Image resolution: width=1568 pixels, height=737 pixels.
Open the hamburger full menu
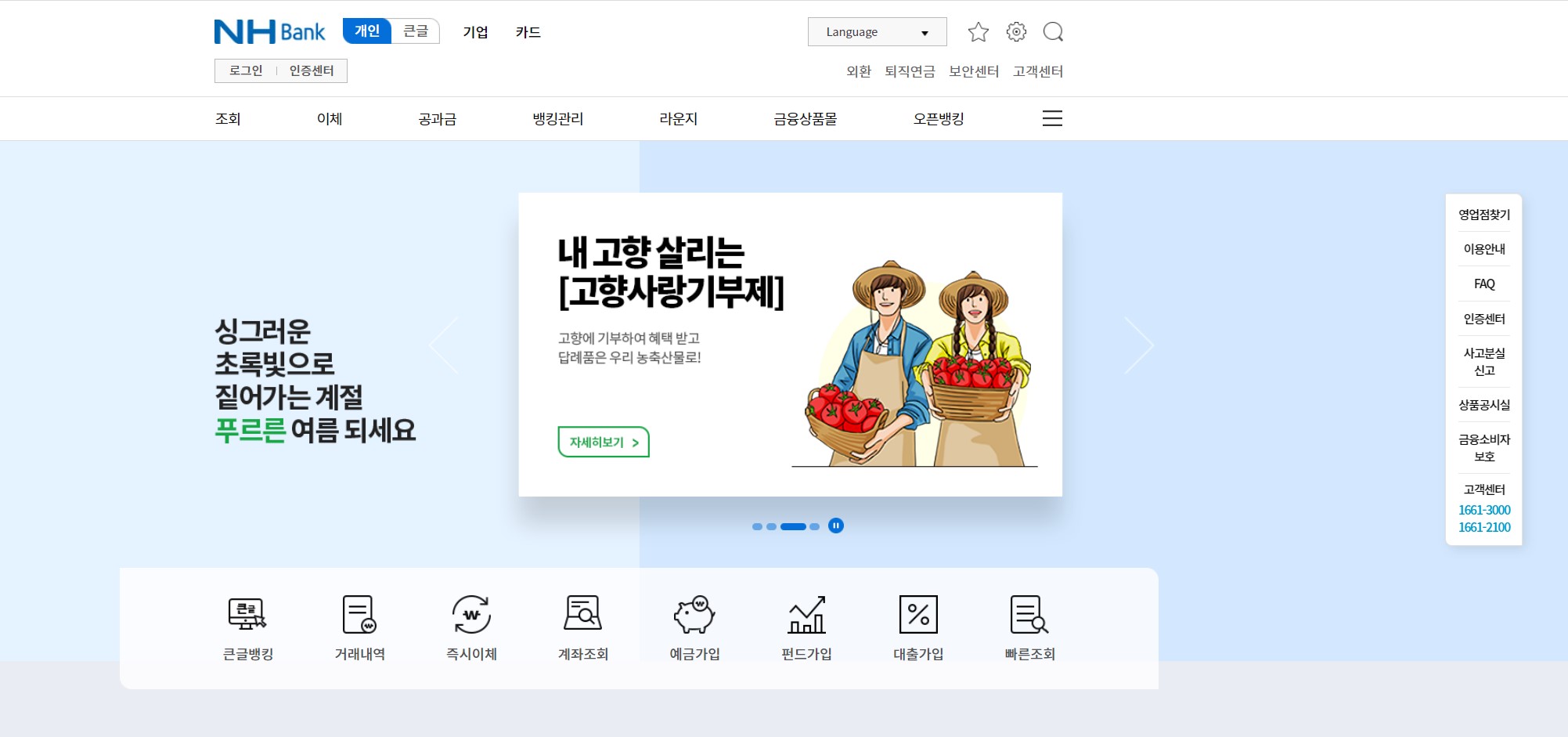1052,118
